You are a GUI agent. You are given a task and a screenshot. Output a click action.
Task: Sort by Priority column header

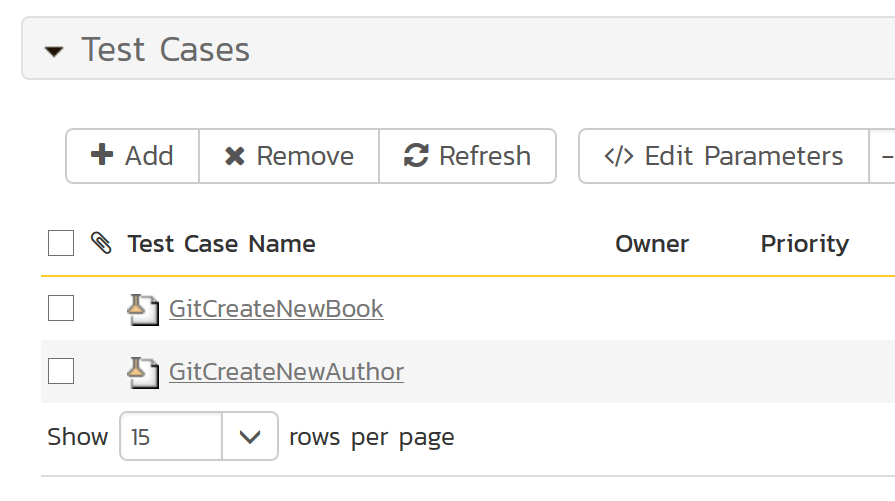point(804,244)
